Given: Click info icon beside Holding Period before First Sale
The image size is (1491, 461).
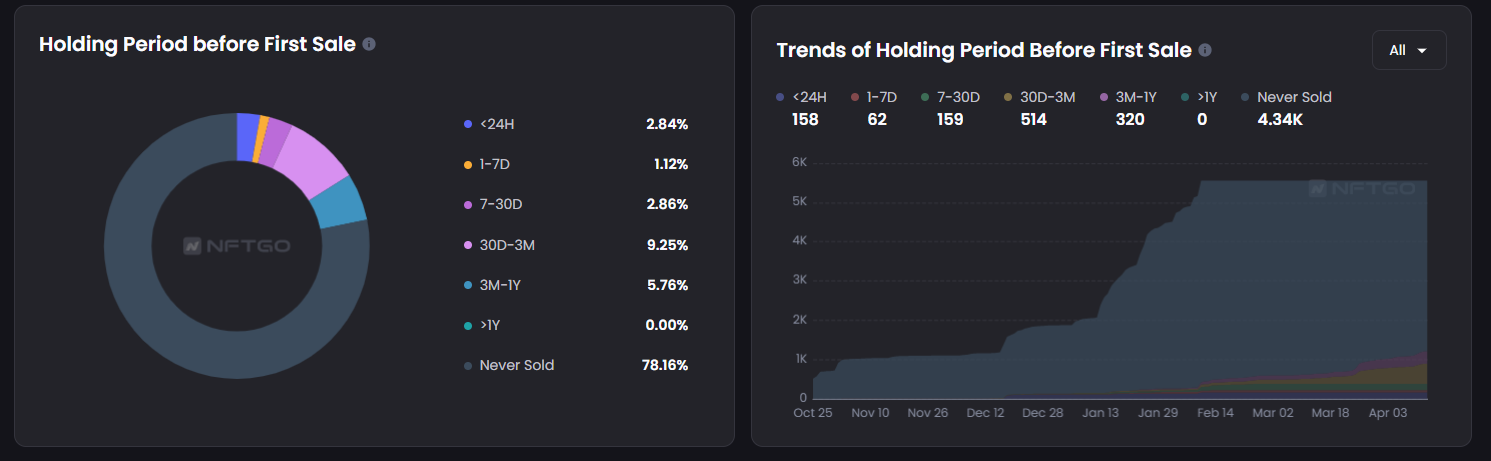Looking at the screenshot, I should point(369,45).
